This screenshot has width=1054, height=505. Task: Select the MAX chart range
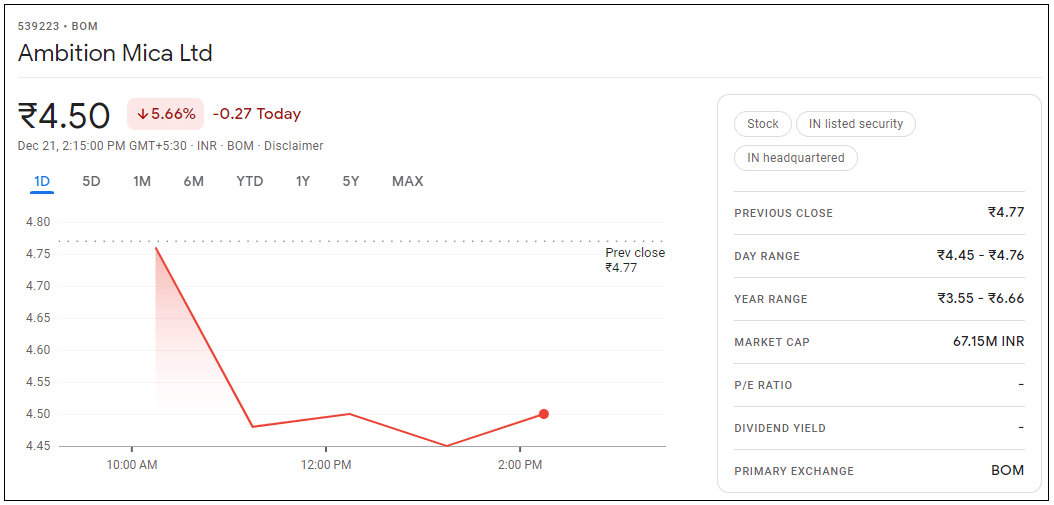407,182
